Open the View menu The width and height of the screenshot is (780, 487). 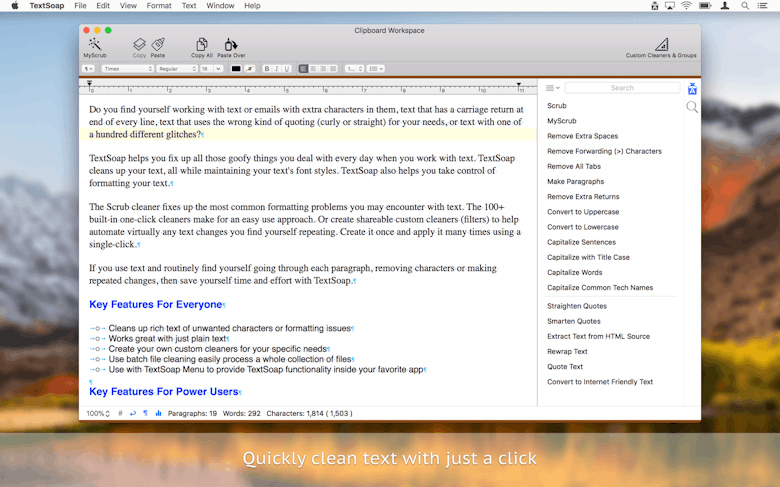point(128,6)
